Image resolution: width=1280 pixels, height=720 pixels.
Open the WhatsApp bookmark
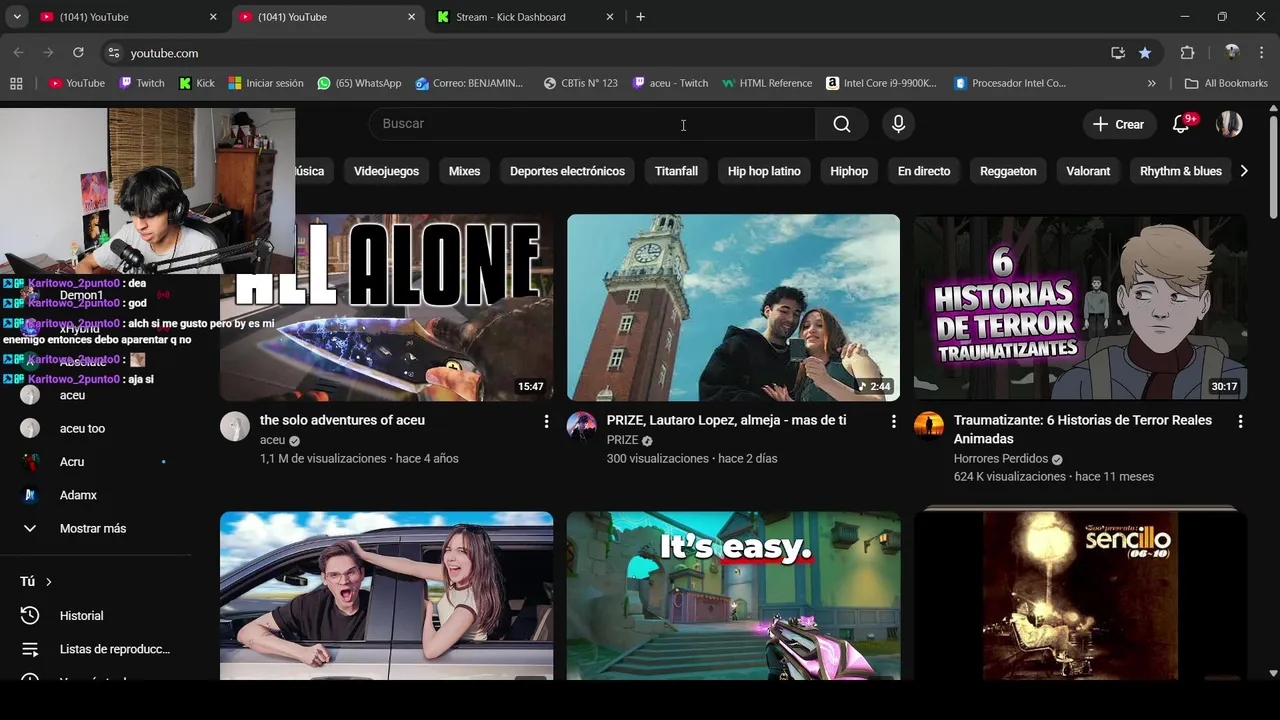(359, 83)
